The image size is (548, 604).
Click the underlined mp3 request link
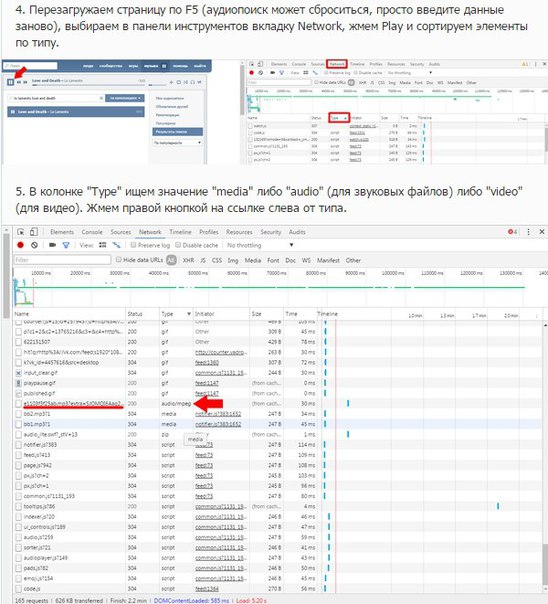(x=73, y=403)
